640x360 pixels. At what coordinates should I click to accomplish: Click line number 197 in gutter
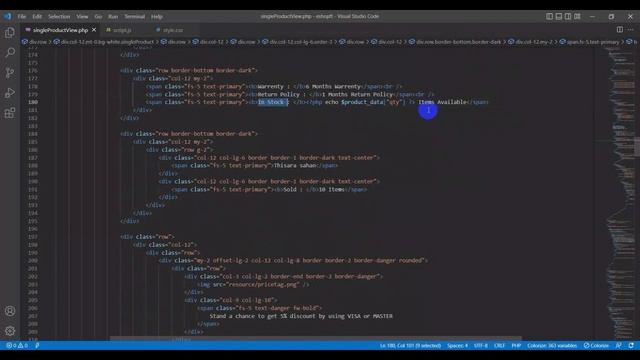[33, 237]
